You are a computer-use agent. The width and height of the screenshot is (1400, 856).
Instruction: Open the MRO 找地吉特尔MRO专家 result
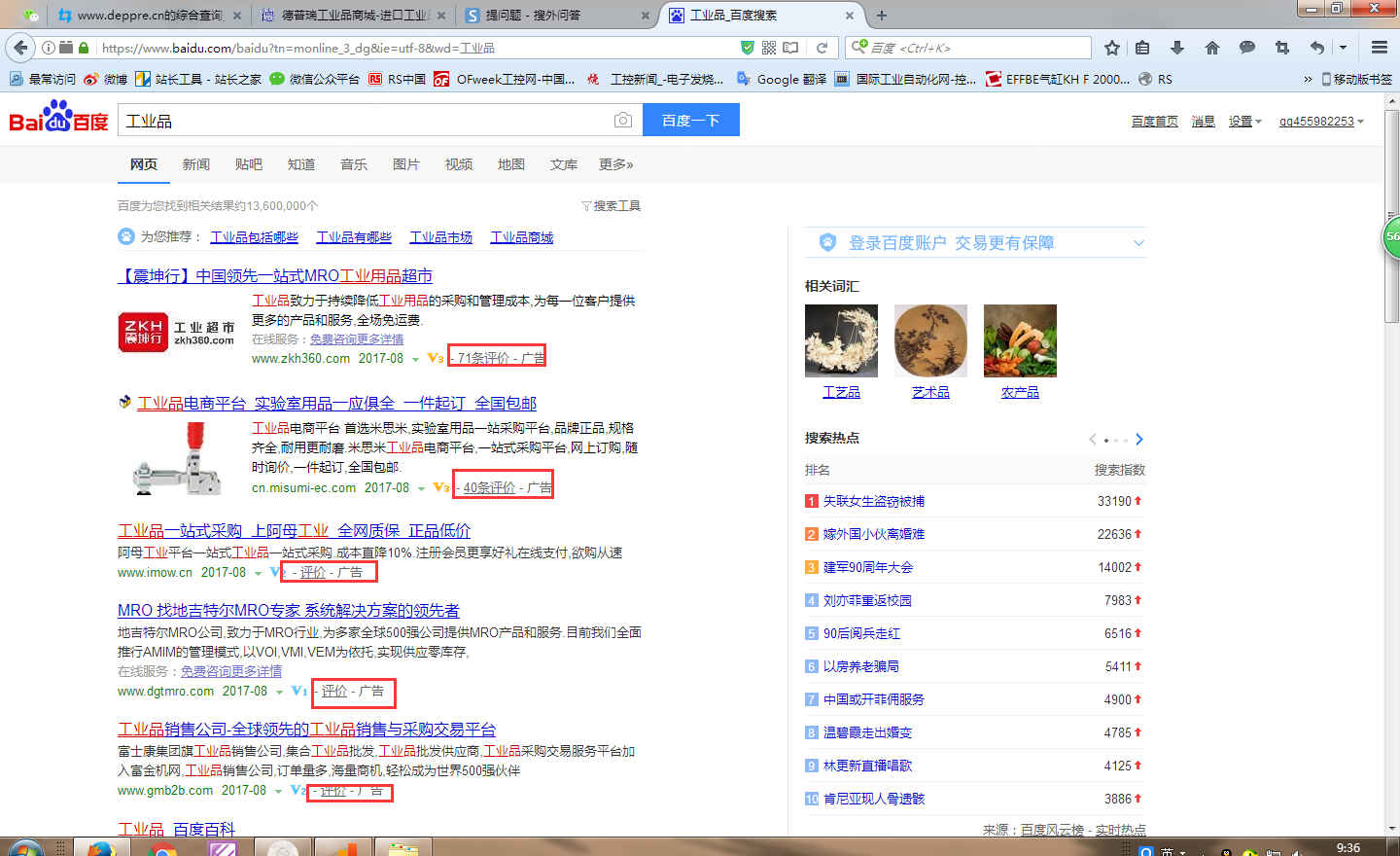coord(289,611)
